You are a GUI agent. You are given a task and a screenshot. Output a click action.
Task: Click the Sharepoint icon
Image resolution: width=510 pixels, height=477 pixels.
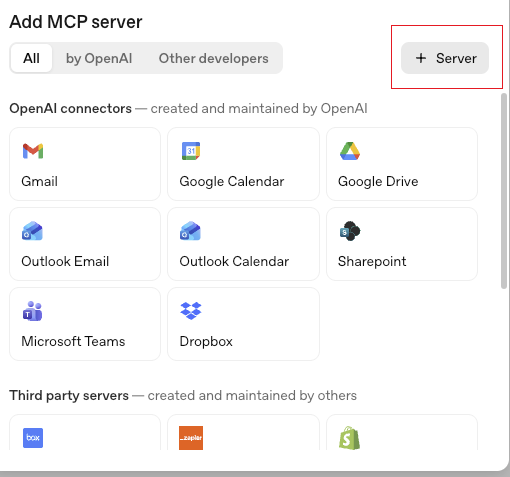(x=350, y=231)
